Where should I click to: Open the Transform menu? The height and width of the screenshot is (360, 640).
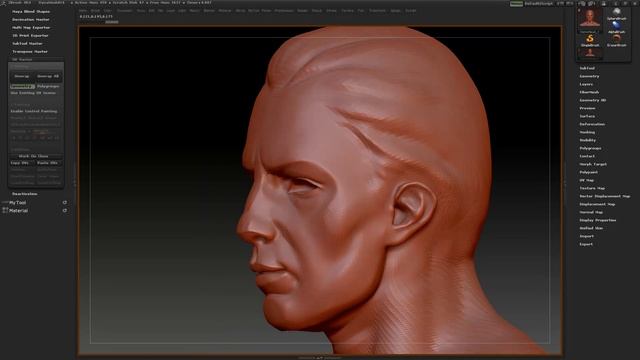[x=378, y=11]
